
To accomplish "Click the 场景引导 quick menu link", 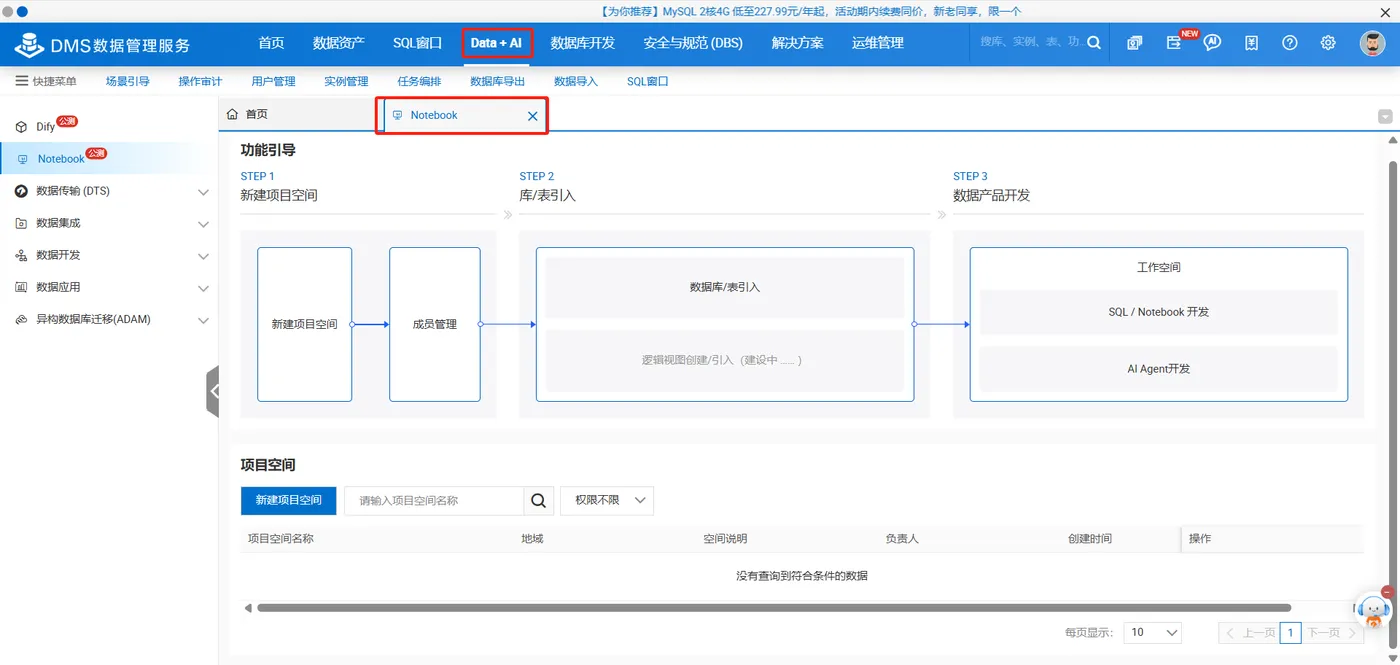I will point(128,81).
